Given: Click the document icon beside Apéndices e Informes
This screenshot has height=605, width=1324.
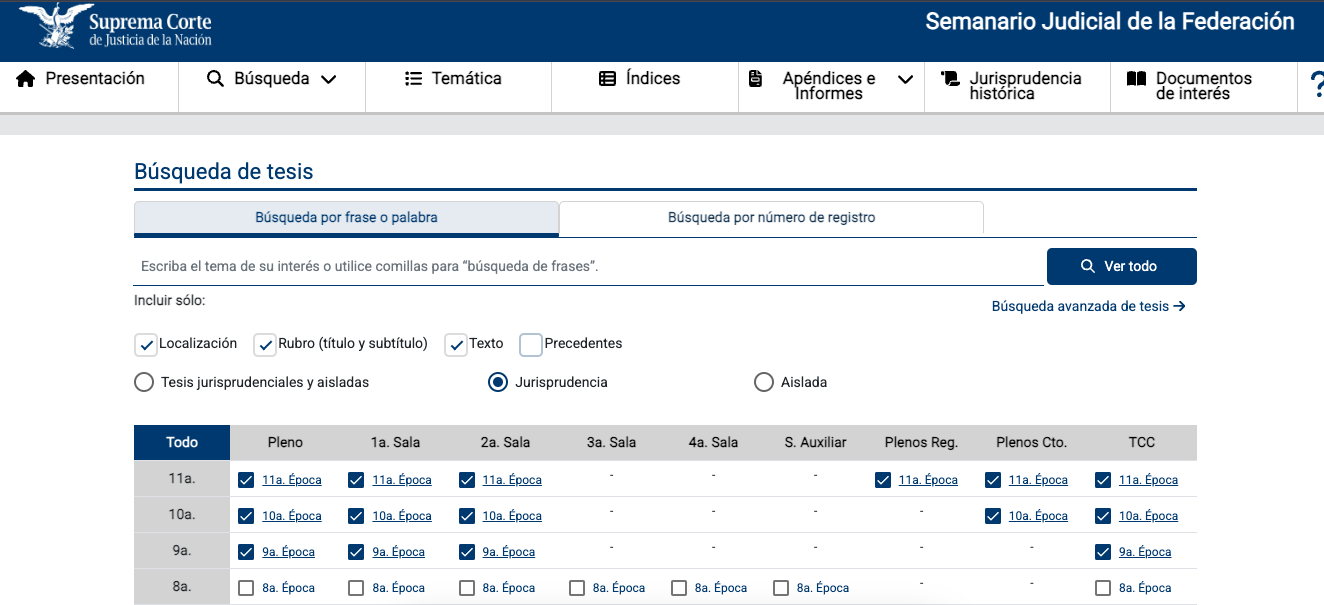Looking at the screenshot, I should pos(756,79).
